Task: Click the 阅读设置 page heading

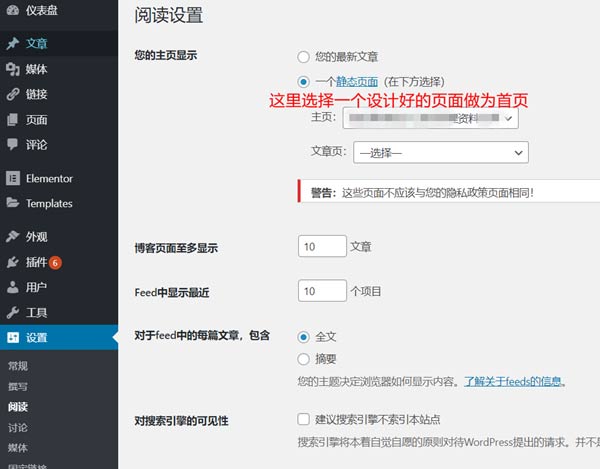Action: coord(169,16)
